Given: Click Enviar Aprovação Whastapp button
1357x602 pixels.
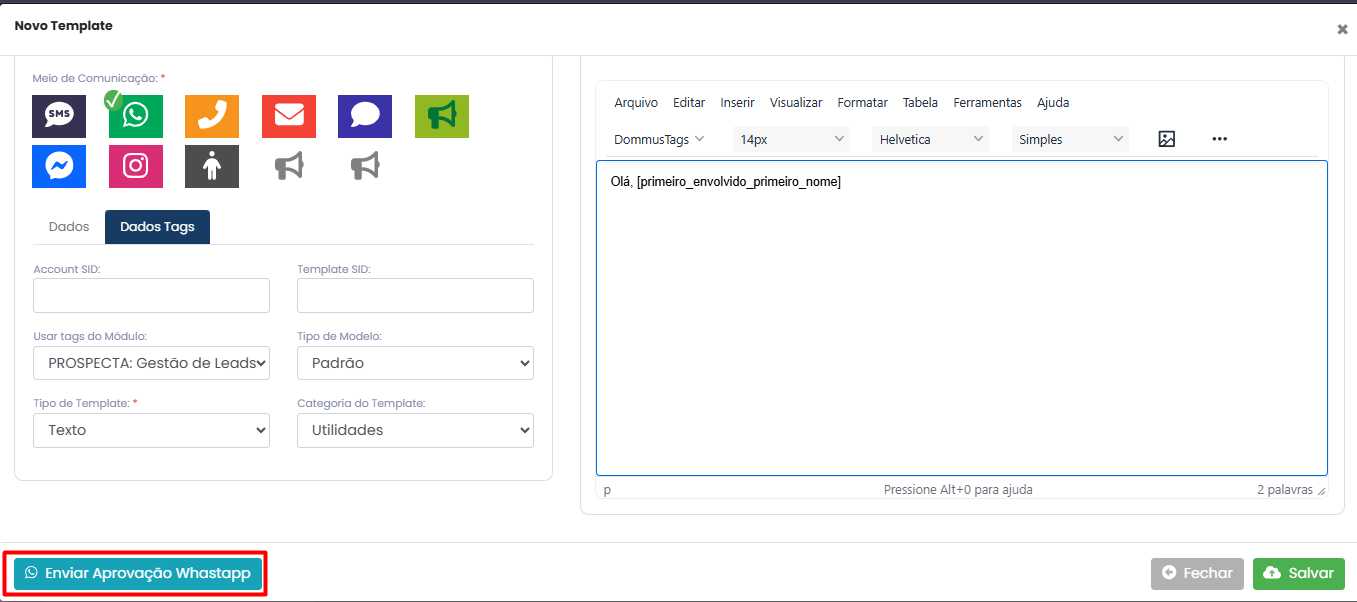Looking at the screenshot, I should click(x=138, y=573).
